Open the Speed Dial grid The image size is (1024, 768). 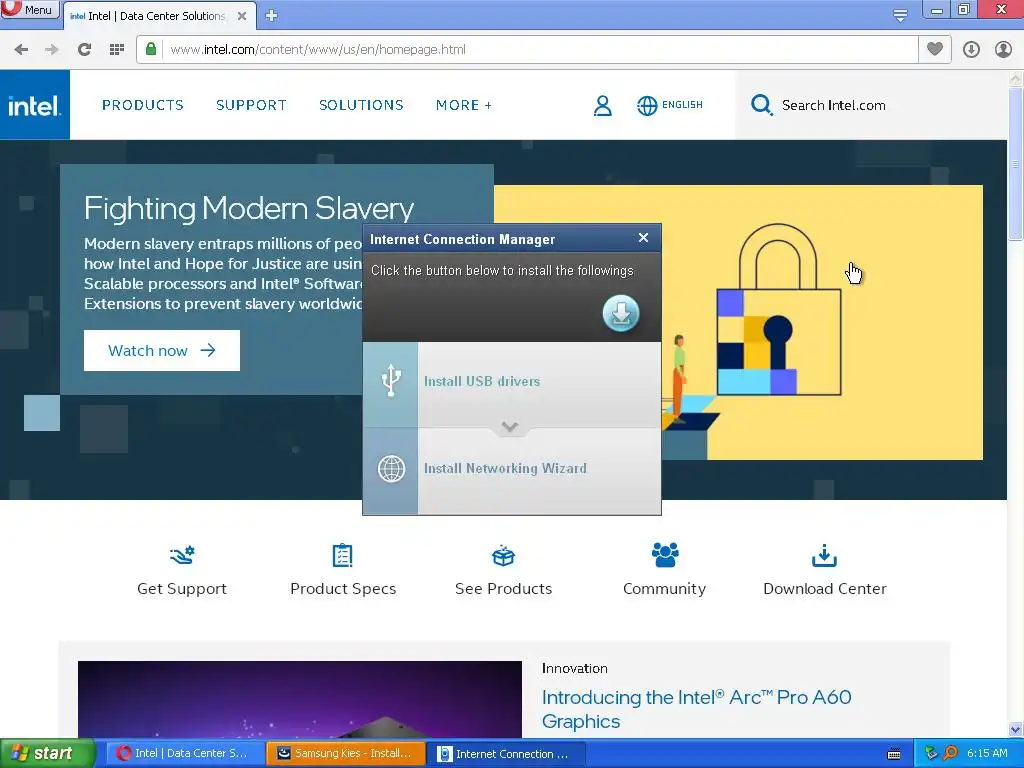click(x=116, y=50)
